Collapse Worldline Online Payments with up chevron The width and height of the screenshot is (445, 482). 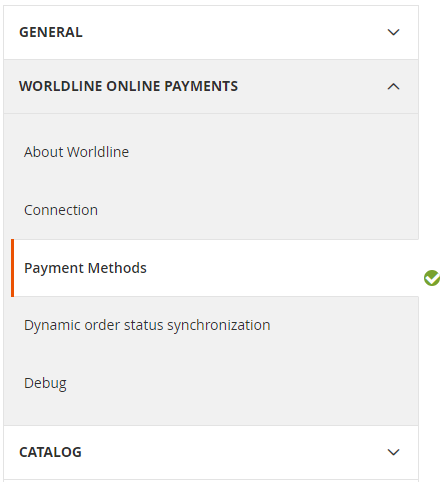click(x=394, y=86)
